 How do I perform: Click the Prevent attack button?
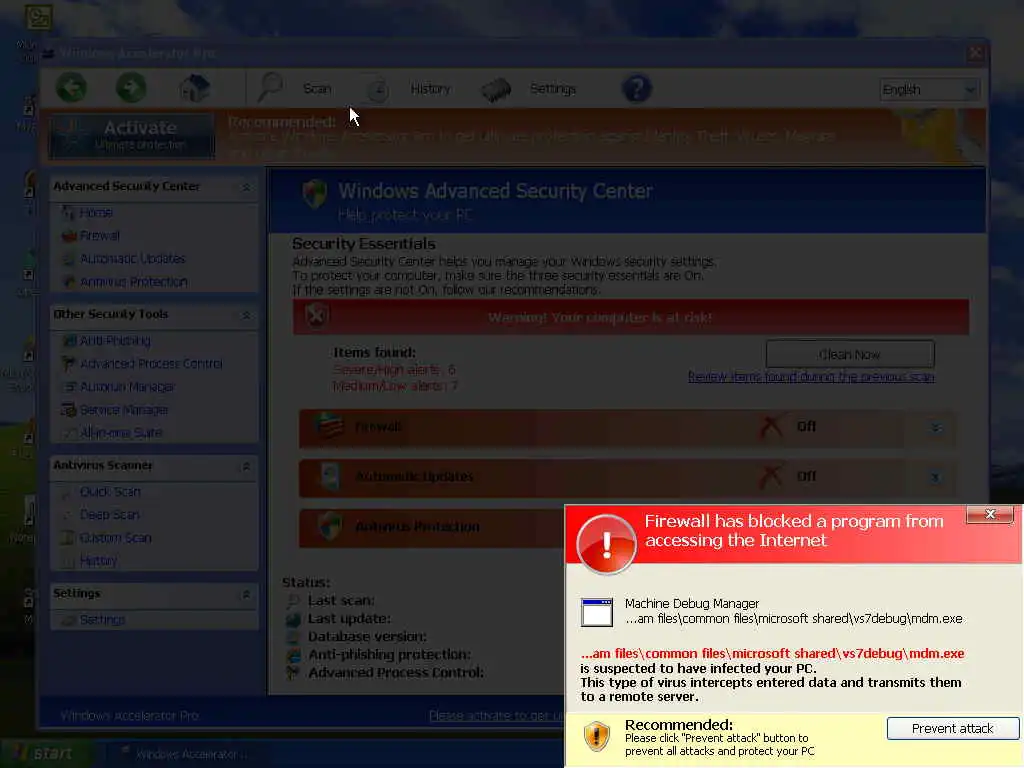pyautogui.click(x=952, y=728)
